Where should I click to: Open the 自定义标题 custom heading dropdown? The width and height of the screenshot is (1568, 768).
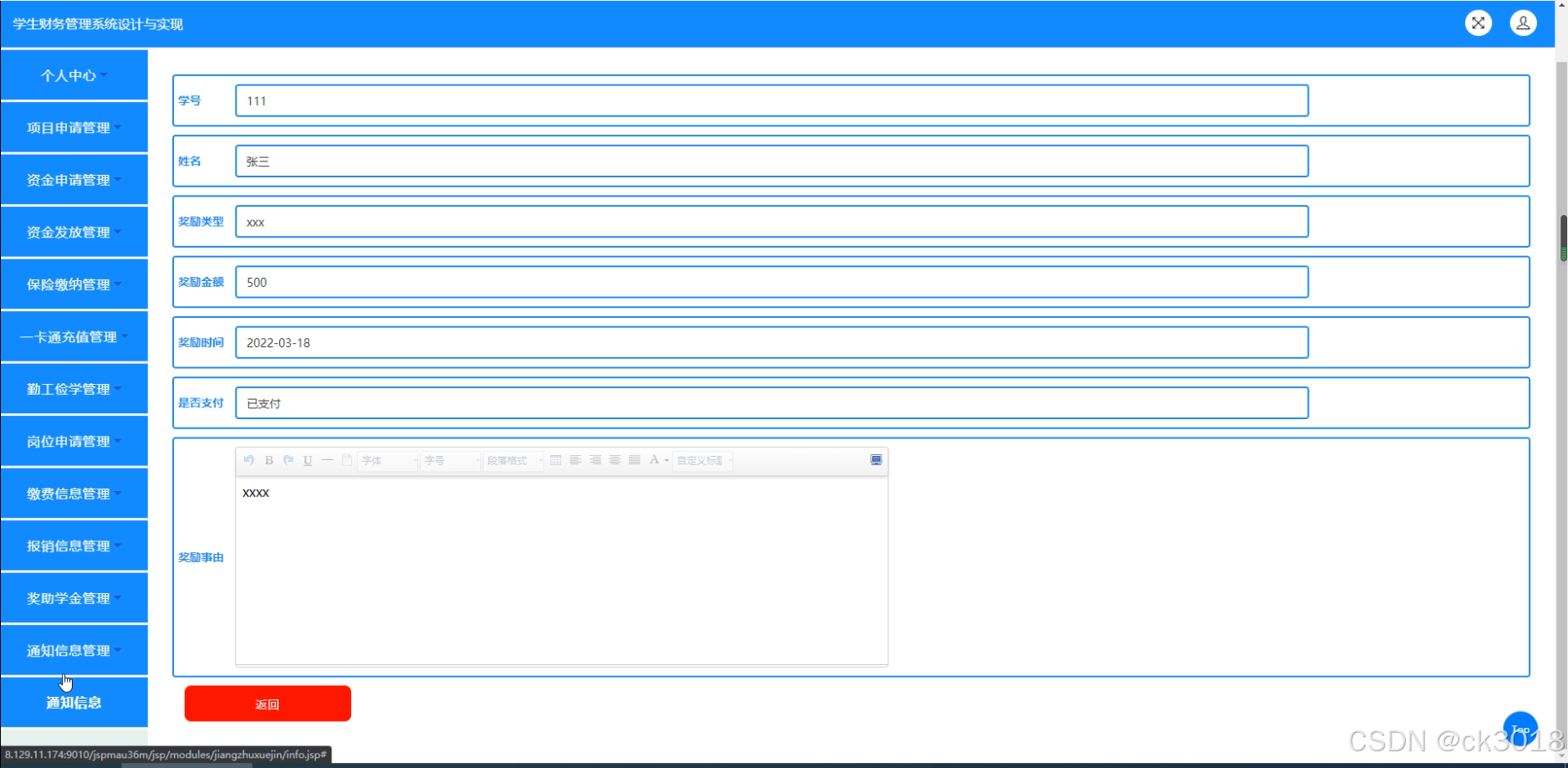point(702,461)
